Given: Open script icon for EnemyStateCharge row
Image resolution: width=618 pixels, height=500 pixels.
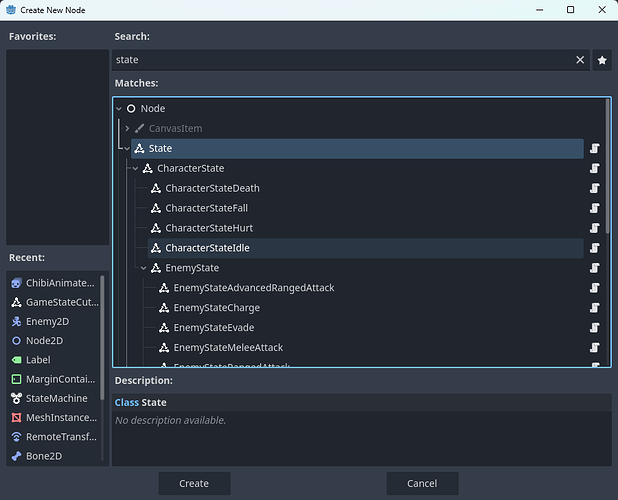Looking at the screenshot, I should [x=594, y=308].
